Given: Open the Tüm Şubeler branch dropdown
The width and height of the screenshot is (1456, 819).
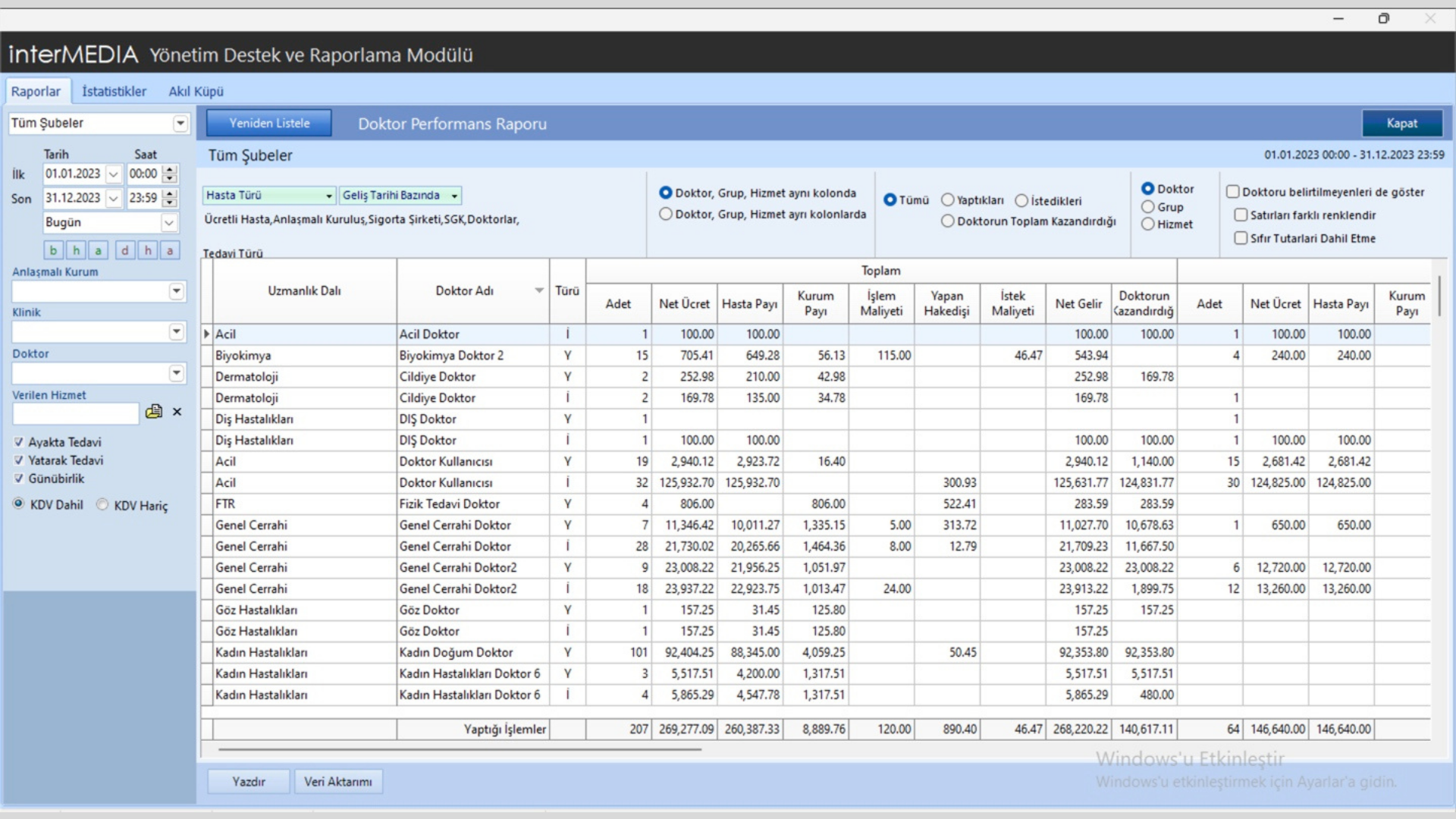Looking at the screenshot, I should (x=180, y=124).
